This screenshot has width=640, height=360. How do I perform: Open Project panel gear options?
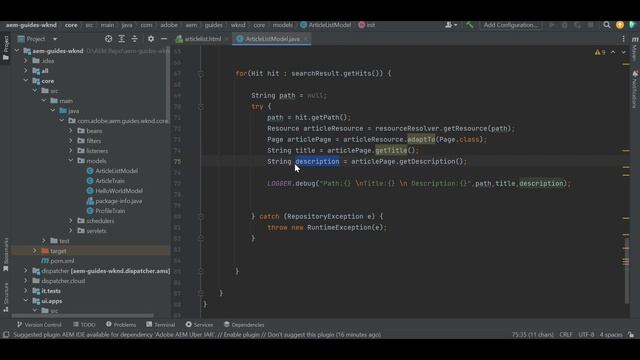151,39
